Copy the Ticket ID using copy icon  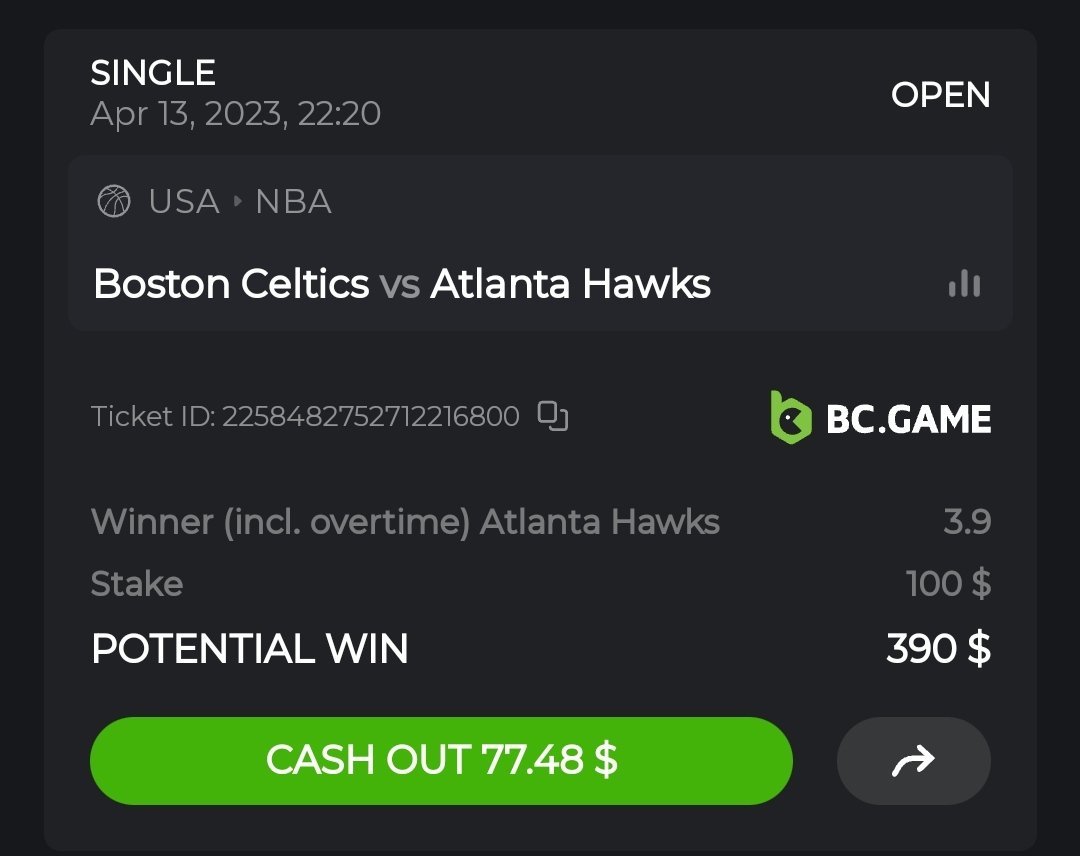552,415
